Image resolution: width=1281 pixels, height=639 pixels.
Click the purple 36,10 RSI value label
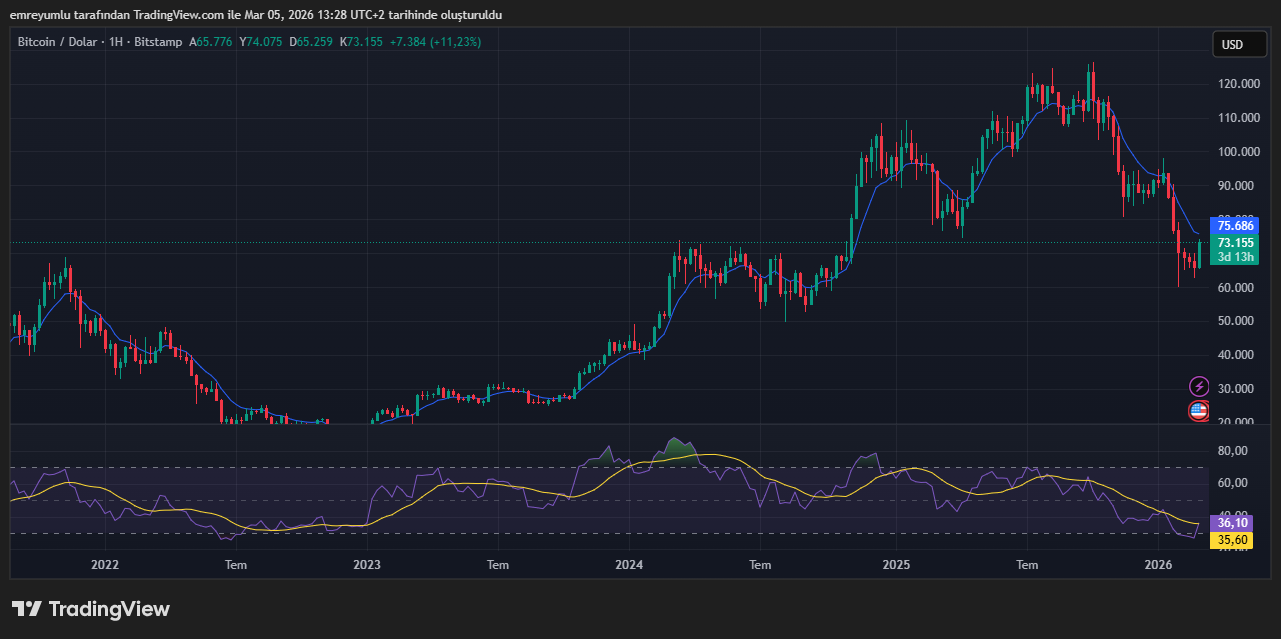point(1231,523)
